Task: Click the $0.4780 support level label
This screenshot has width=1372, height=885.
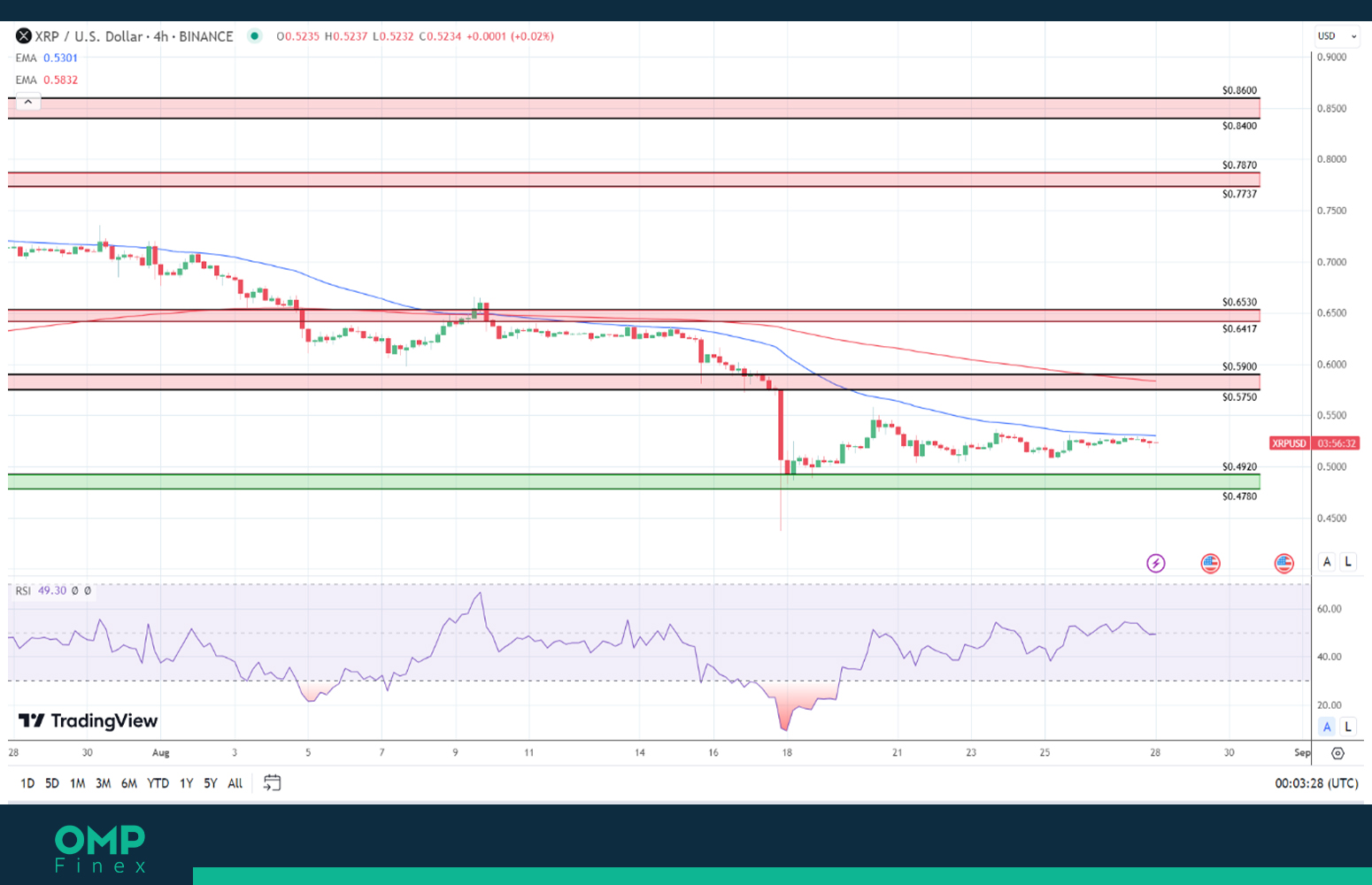Action: (1239, 496)
